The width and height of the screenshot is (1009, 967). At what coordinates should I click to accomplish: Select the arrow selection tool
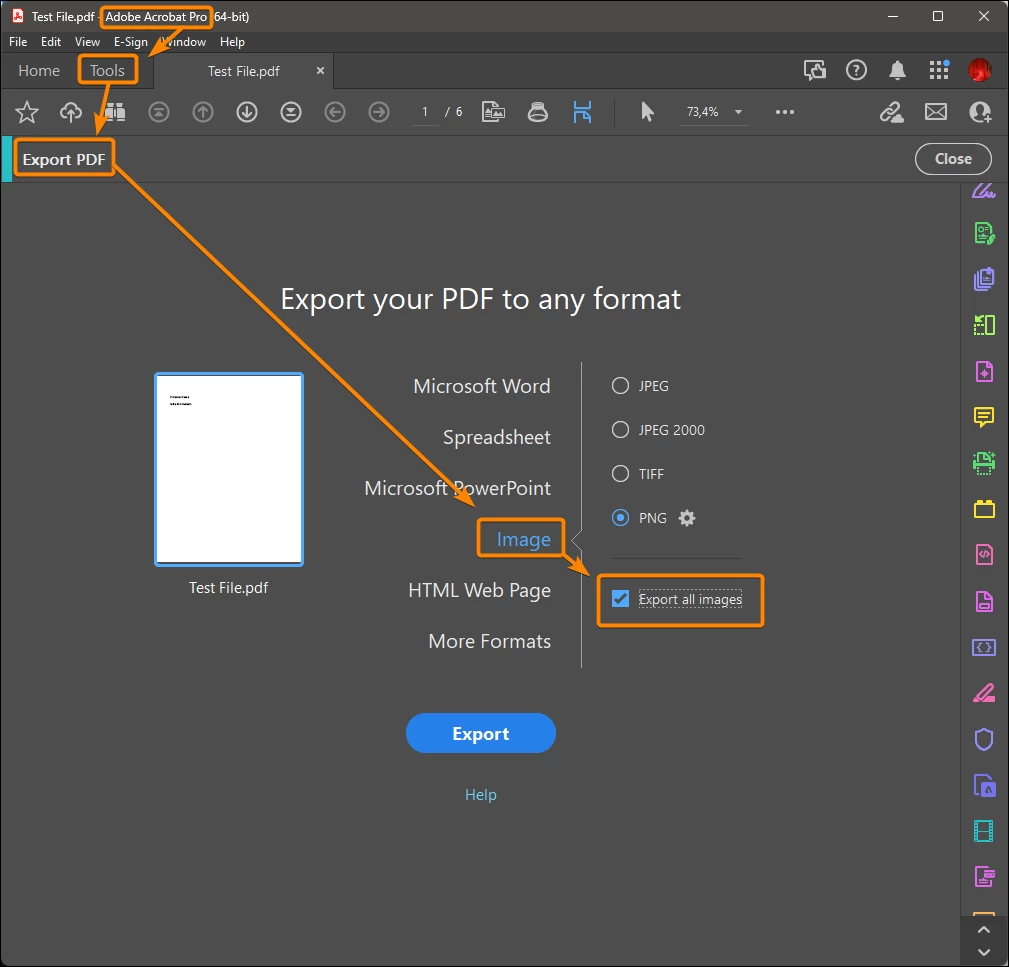pyautogui.click(x=647, y=112)
